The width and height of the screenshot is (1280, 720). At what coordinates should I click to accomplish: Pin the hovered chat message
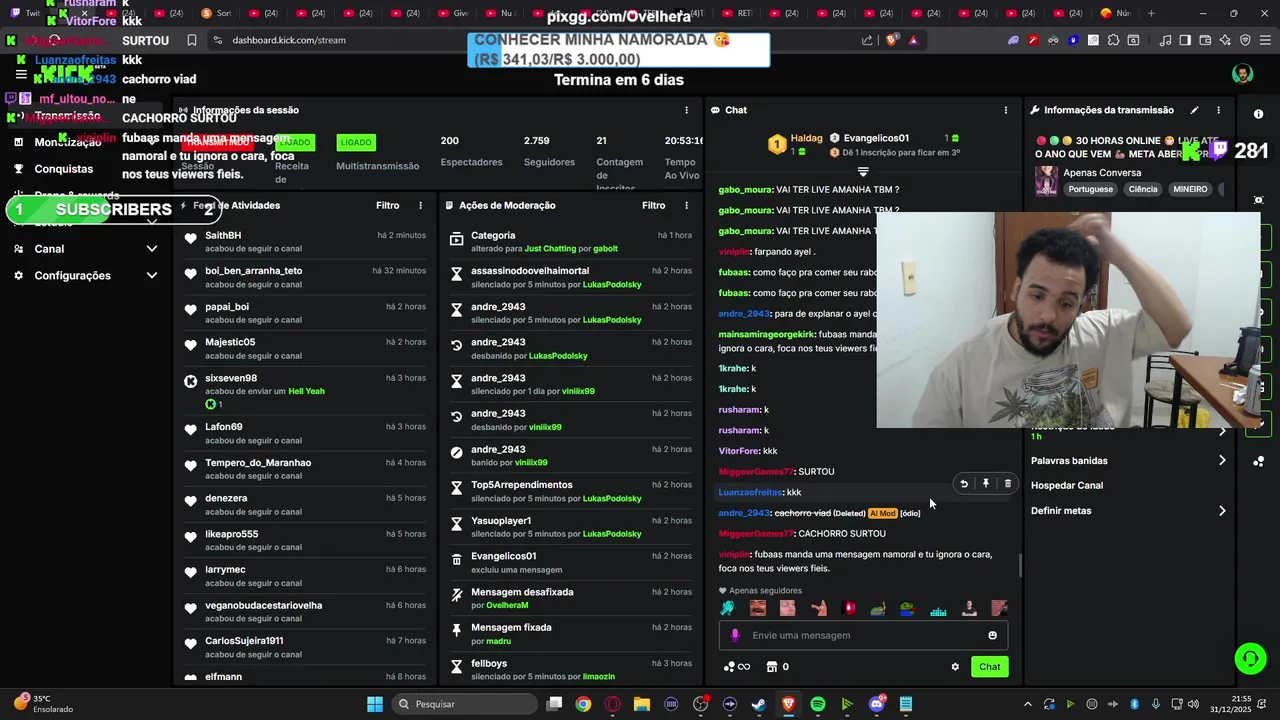986,484
